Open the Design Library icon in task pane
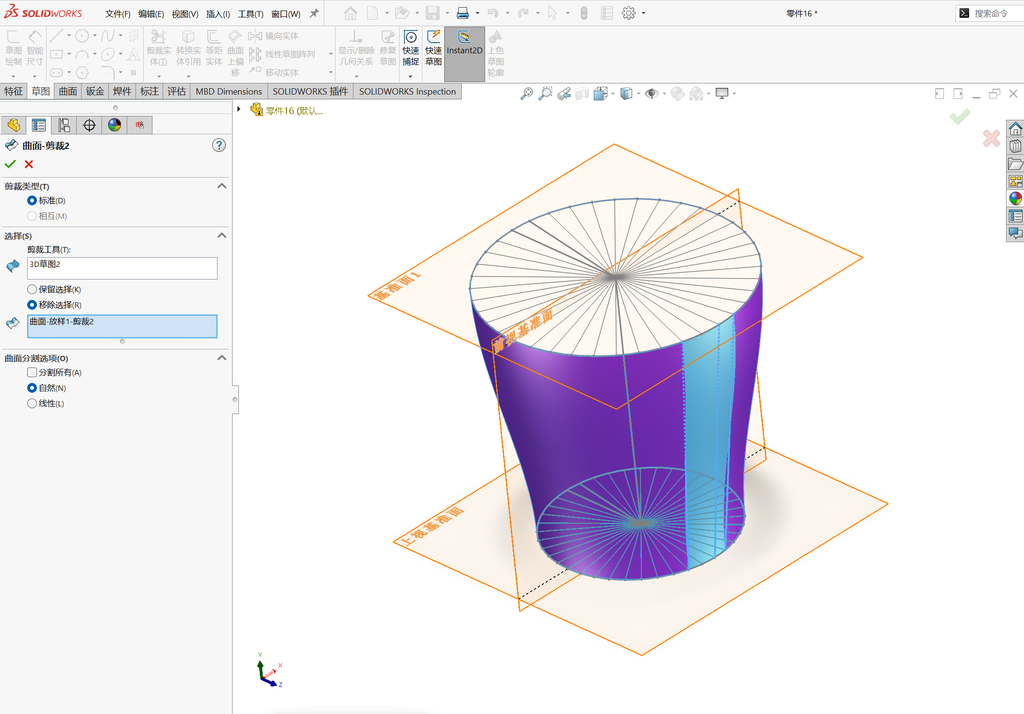The image size is (1024, 714). (1015, 146)
